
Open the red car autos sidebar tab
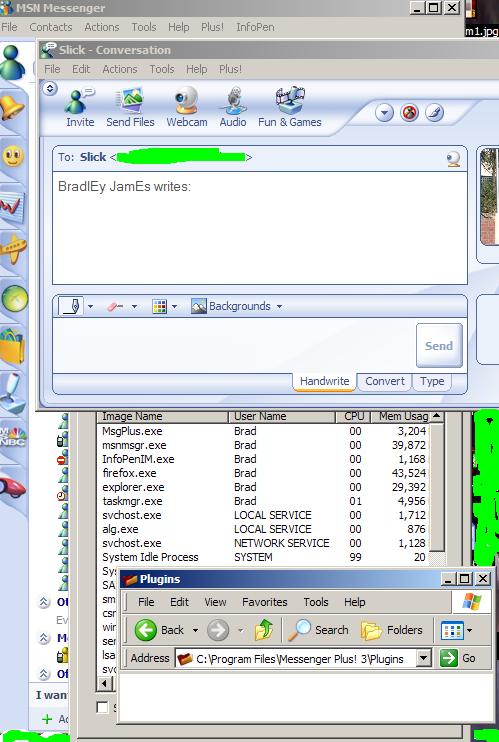click(12, 487)
